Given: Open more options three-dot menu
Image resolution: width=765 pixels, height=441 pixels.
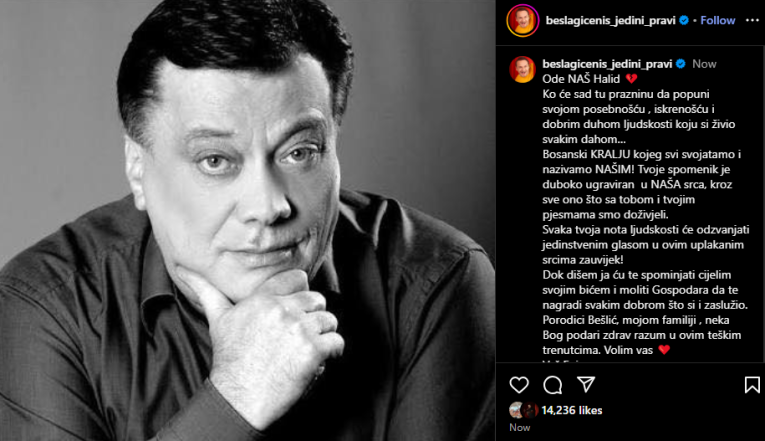Looking at the screenshot, I should point(752,20).
